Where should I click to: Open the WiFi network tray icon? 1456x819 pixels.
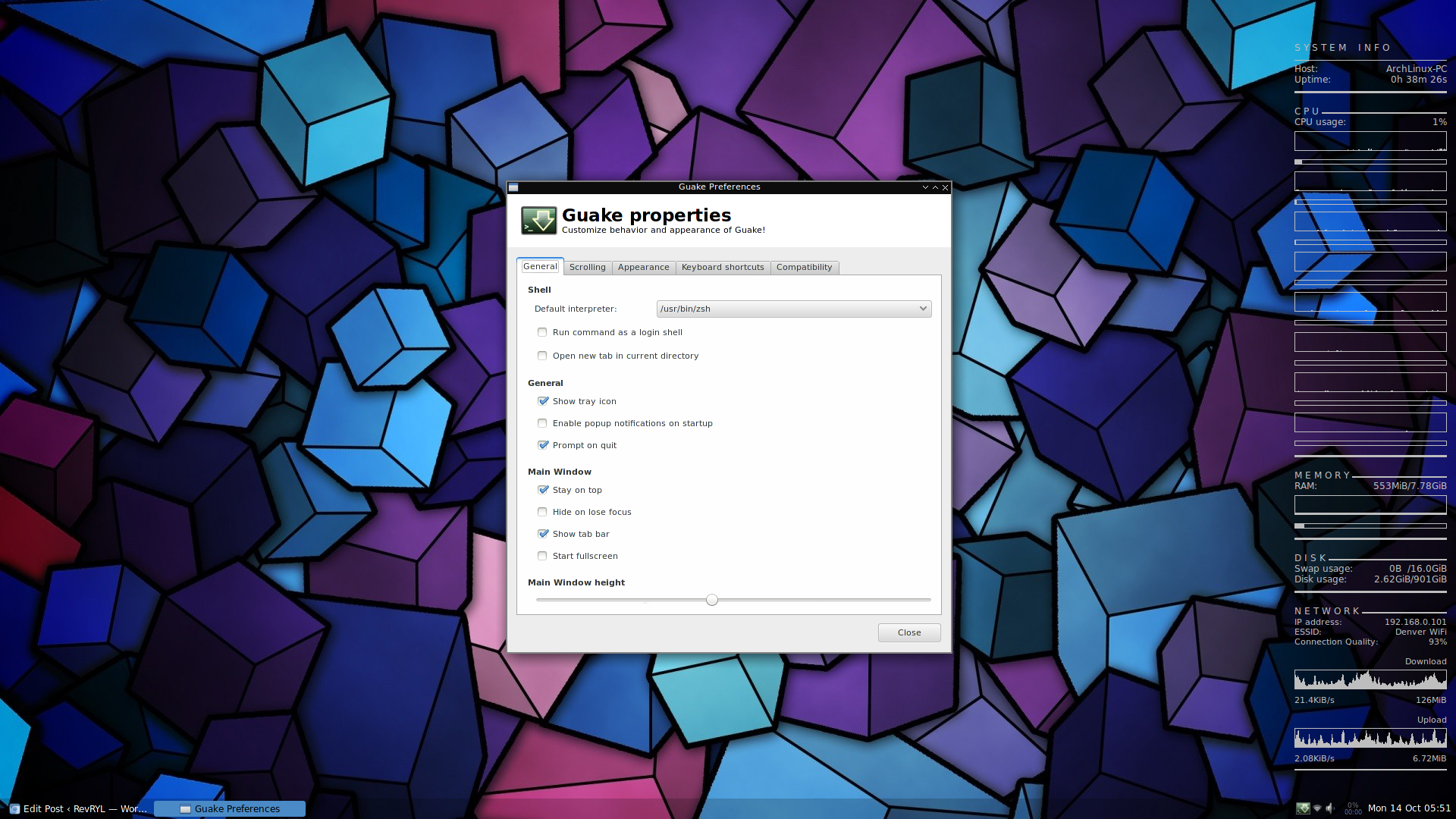[x=1317, y=808]
